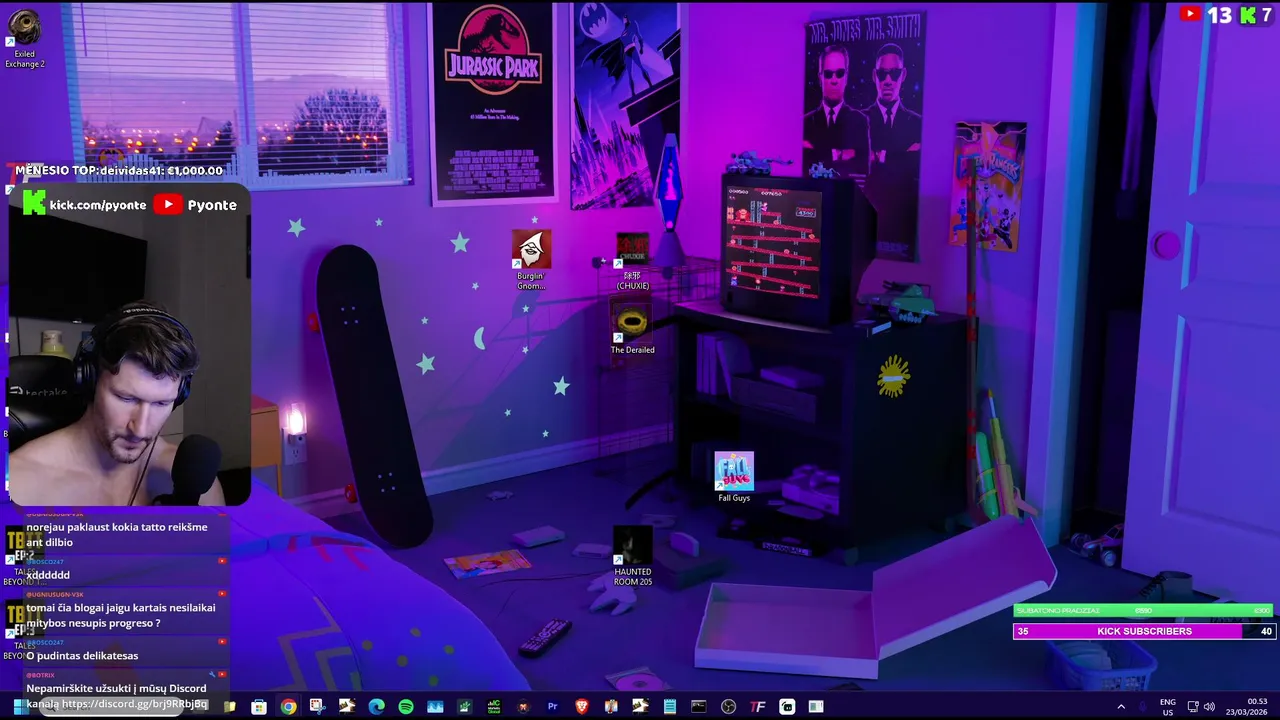The height and width of the screenshot is (720, 1280).
Task: Select the (CHUXIE) game desktop icon
Action: [632, 261]
